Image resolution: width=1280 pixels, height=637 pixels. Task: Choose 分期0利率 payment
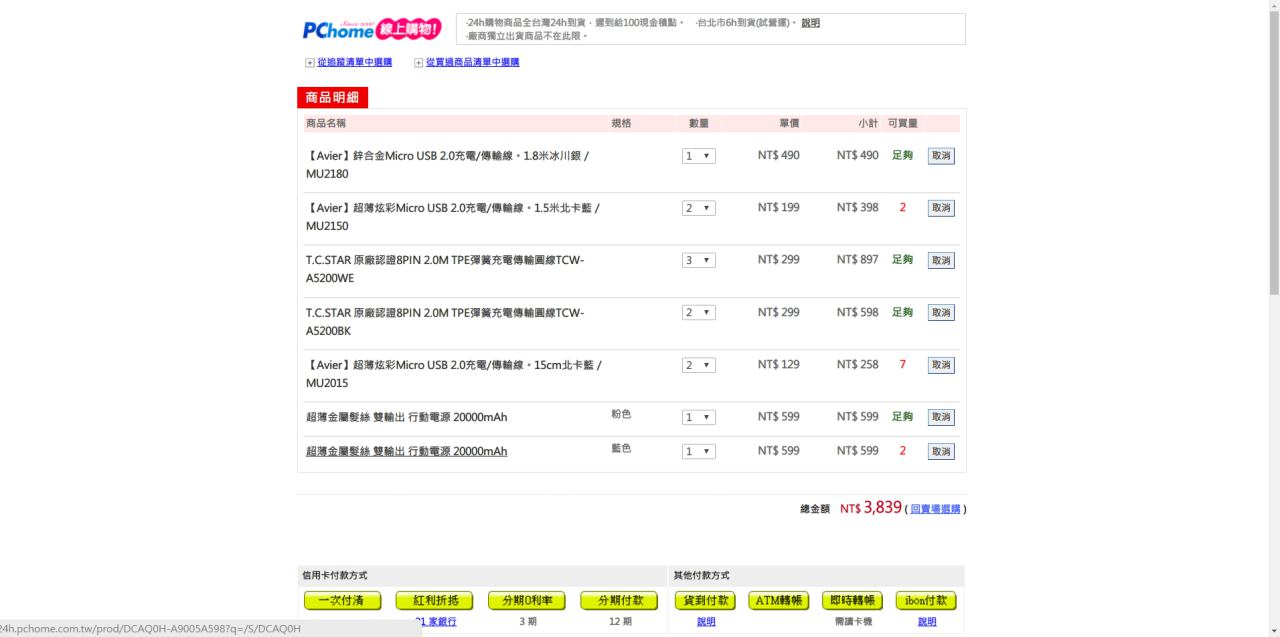(x=527, y=601)
